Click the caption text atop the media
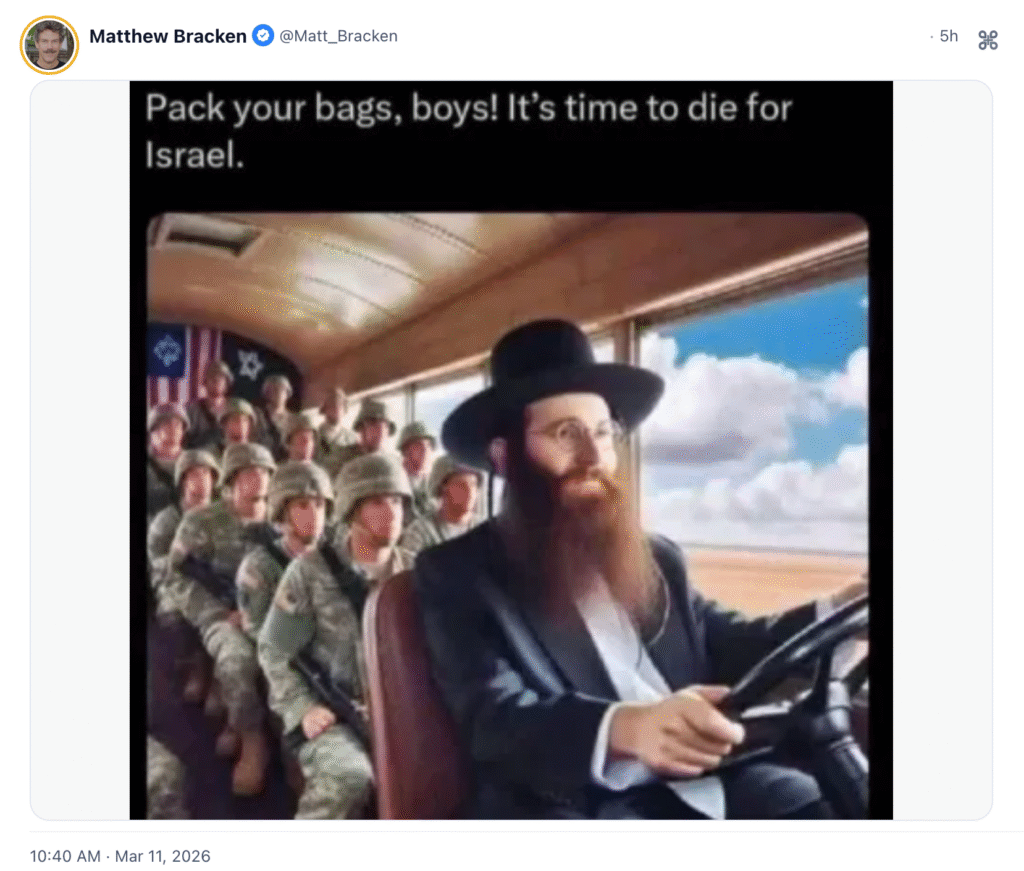1024x871 pixels. (x=468, y=131)
